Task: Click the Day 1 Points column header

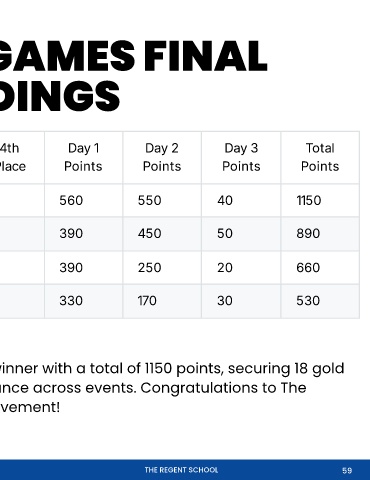Action: [84, 157]
